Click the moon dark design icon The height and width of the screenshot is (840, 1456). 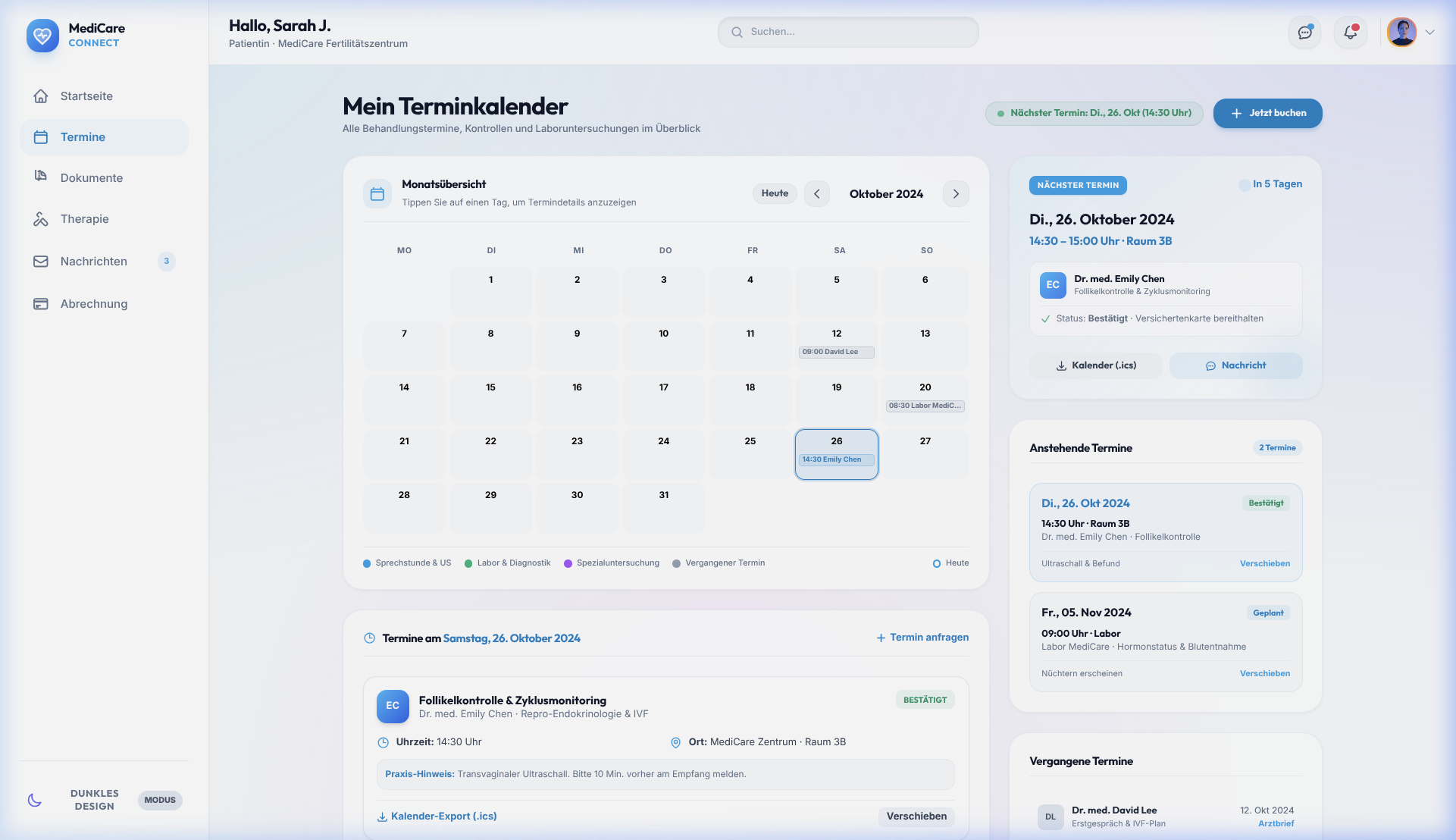[35, 800]
